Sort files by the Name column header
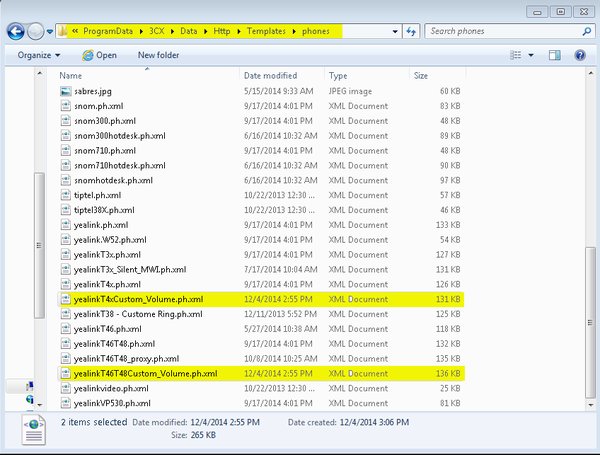 [70, 75]
